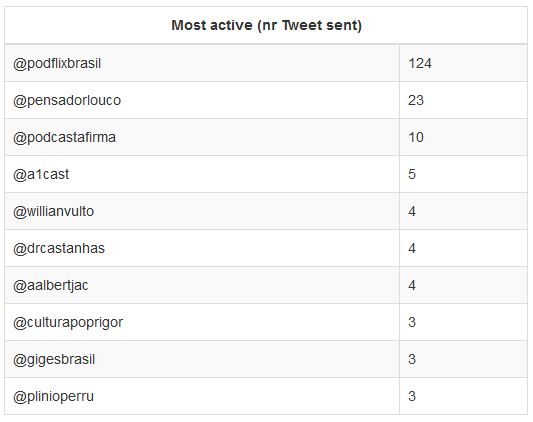This screenshot has height=422, width=533.
Task: Select count 4 beside @aalbertjac
Action: 412,286
